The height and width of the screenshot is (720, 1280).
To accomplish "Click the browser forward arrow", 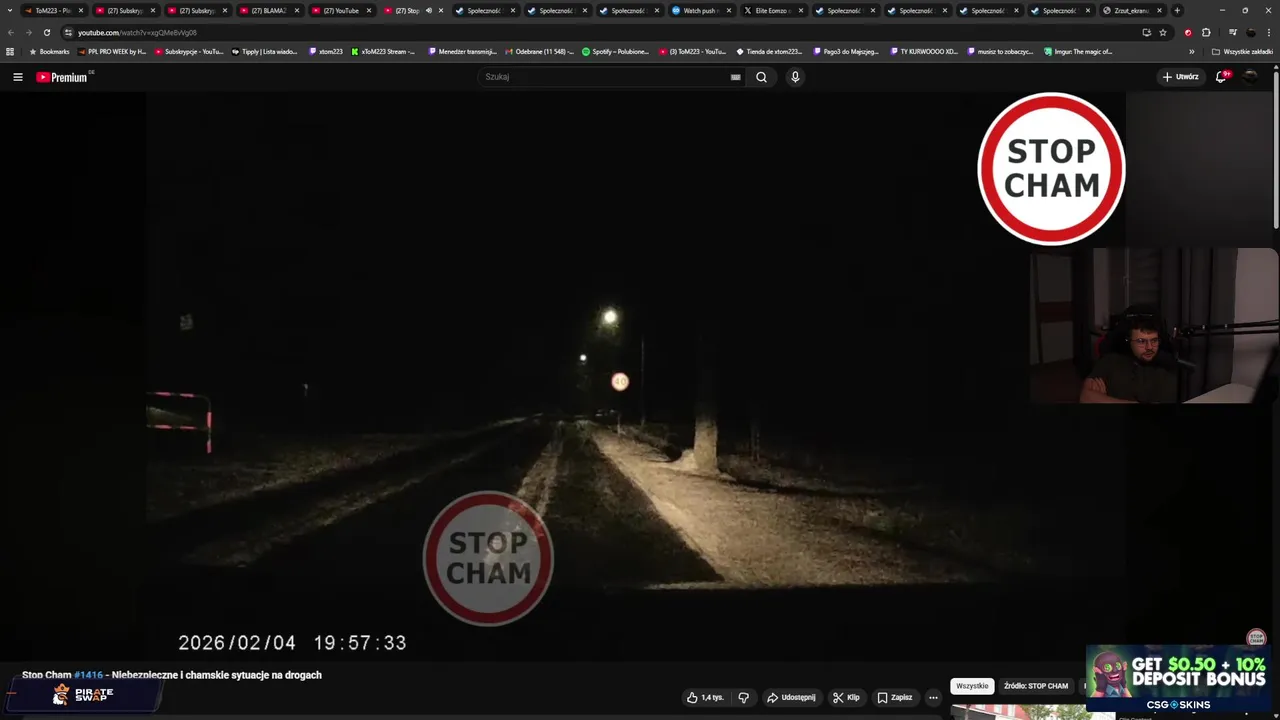I will [28, 32].
